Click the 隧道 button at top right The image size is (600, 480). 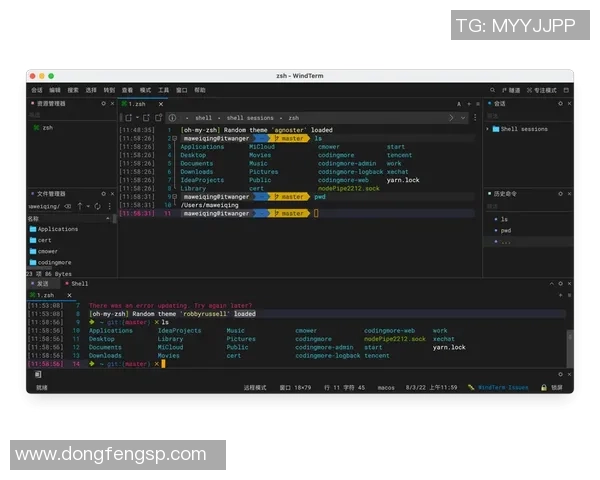coord(512,90)
